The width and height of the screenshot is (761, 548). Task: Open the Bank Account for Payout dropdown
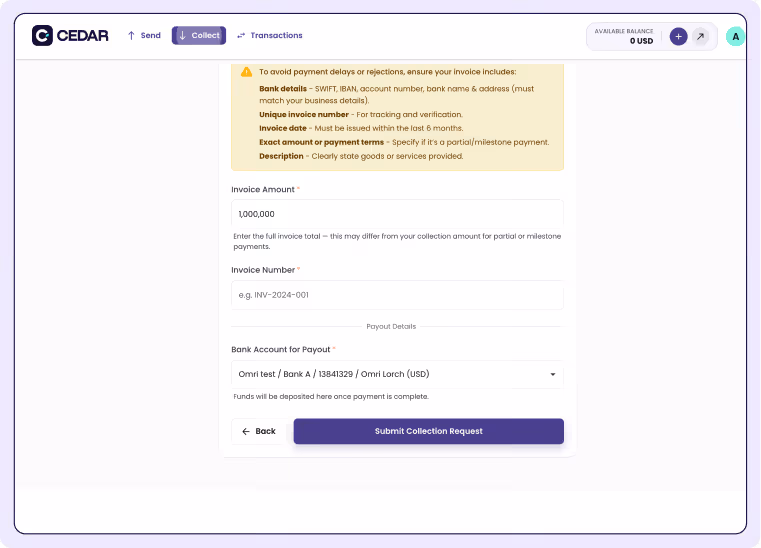[x=397, y=374]
